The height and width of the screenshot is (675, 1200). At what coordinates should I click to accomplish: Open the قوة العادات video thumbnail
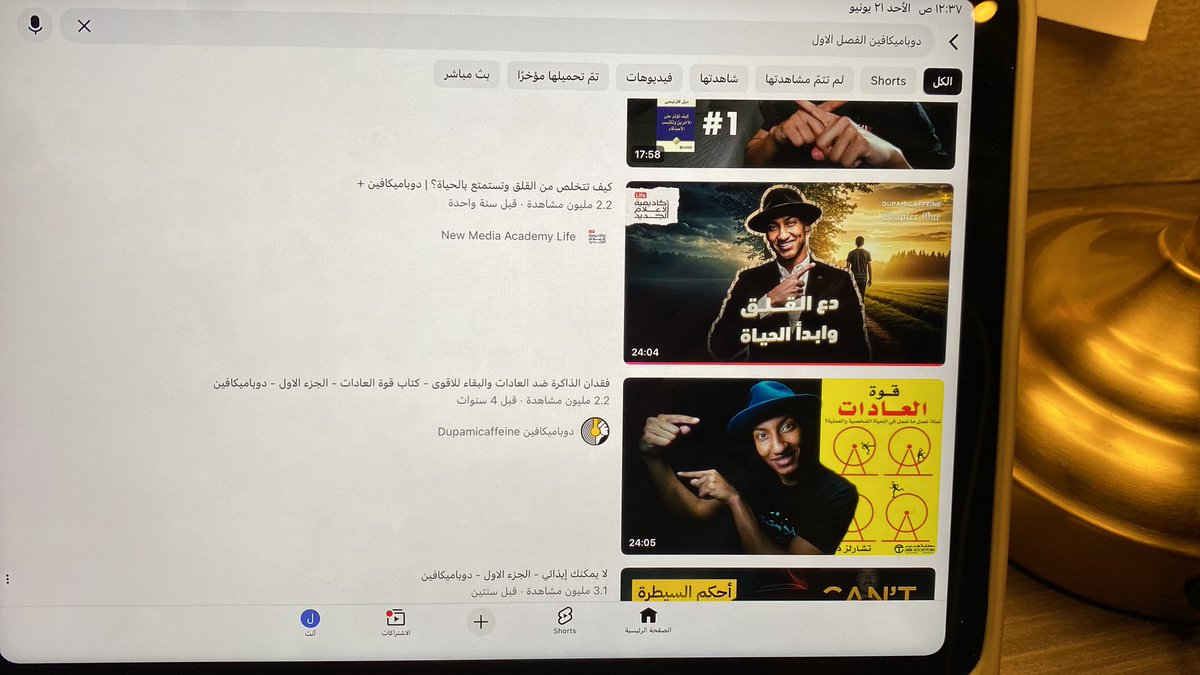point(782,466)
